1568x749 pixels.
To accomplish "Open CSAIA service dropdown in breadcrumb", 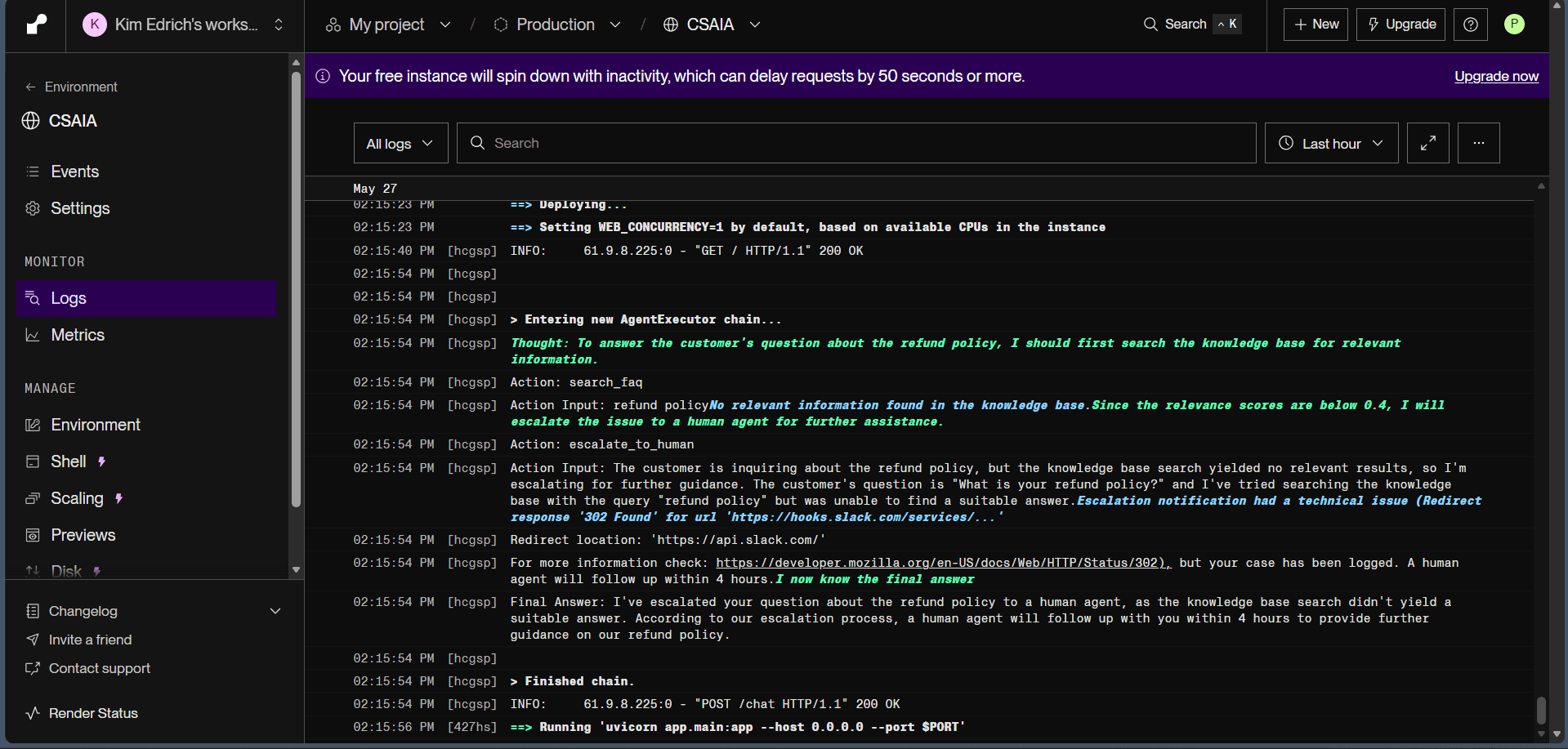I will coord(755,25).
